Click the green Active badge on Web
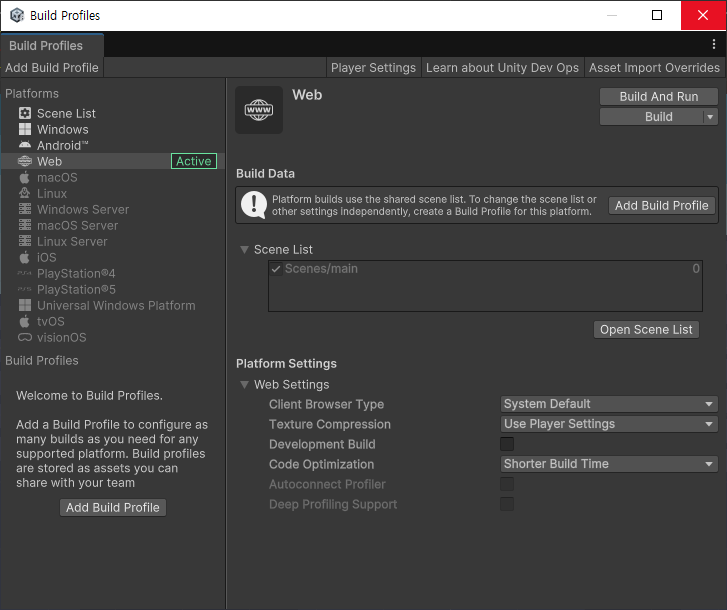The image size is (727, 610). (194, 161)
